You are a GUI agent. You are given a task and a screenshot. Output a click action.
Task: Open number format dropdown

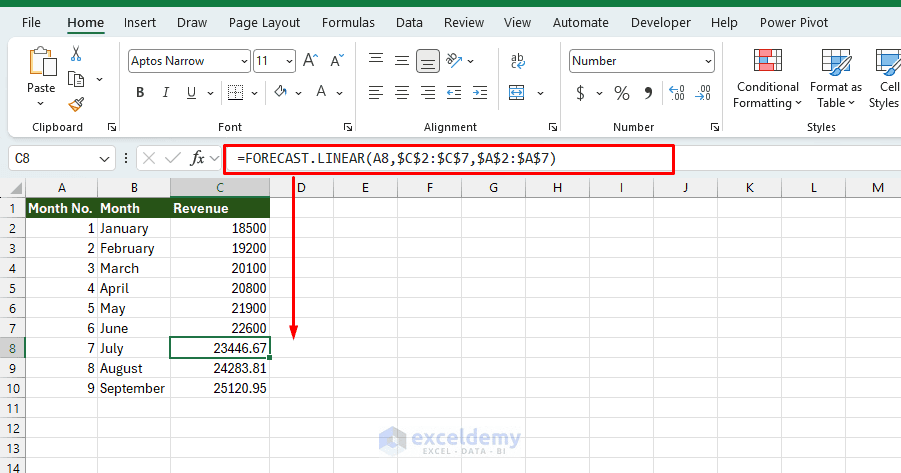coord(708,61)
